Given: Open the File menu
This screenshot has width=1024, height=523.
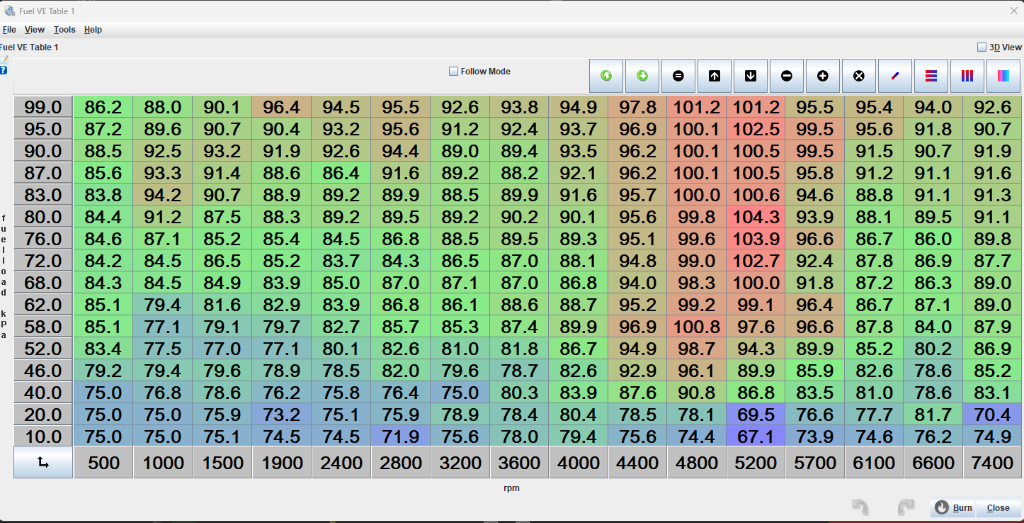Looking at the screenshot, I should pos(9,30).
